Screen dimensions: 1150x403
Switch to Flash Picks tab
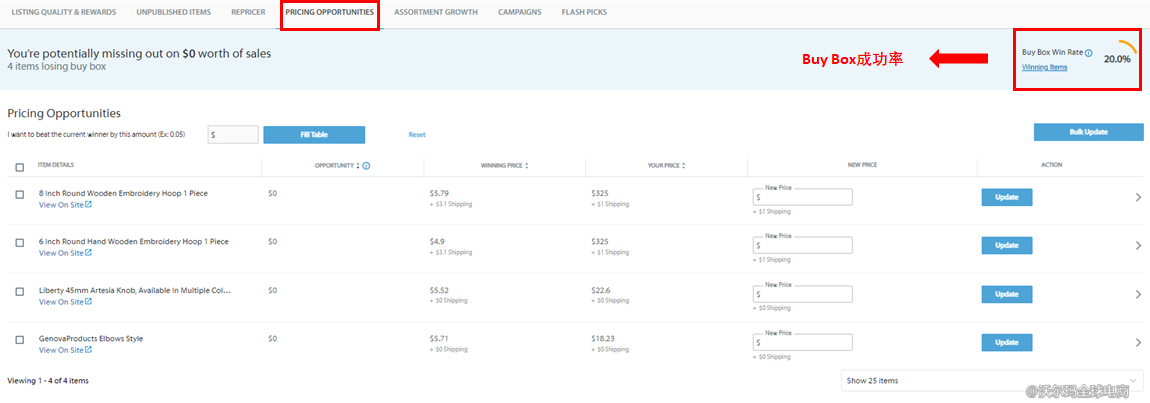[584, 12]
